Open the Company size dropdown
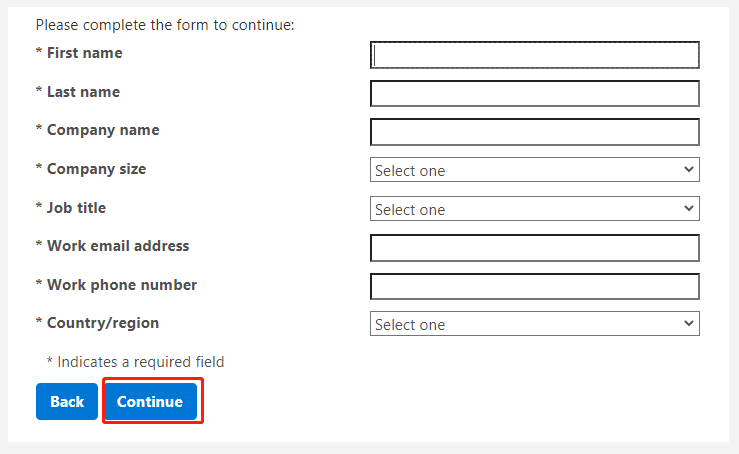 point(534,170)
